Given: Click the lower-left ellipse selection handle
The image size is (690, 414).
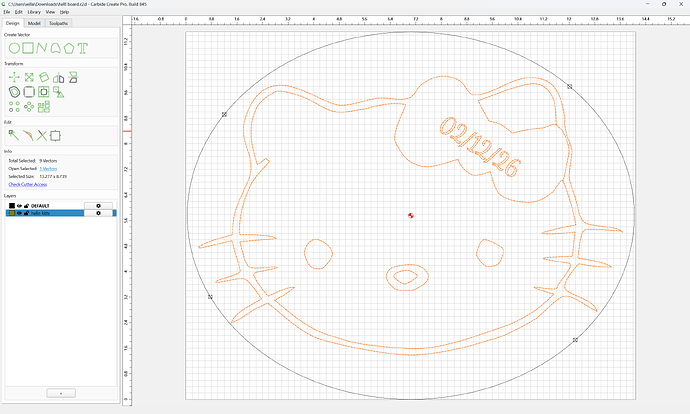Looking at the screenshot, I should pyautogui.click(x=210, y=297).
